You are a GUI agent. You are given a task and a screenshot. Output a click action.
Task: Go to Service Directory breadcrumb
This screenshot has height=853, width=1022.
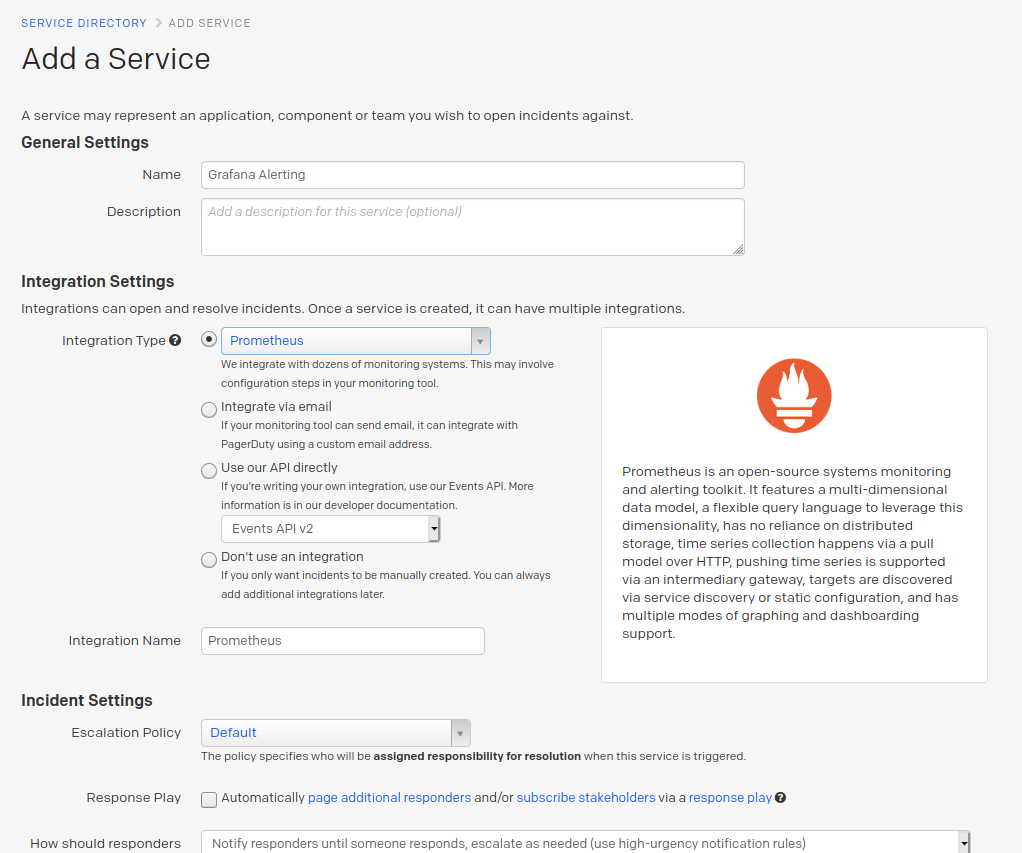pos(84,23)
